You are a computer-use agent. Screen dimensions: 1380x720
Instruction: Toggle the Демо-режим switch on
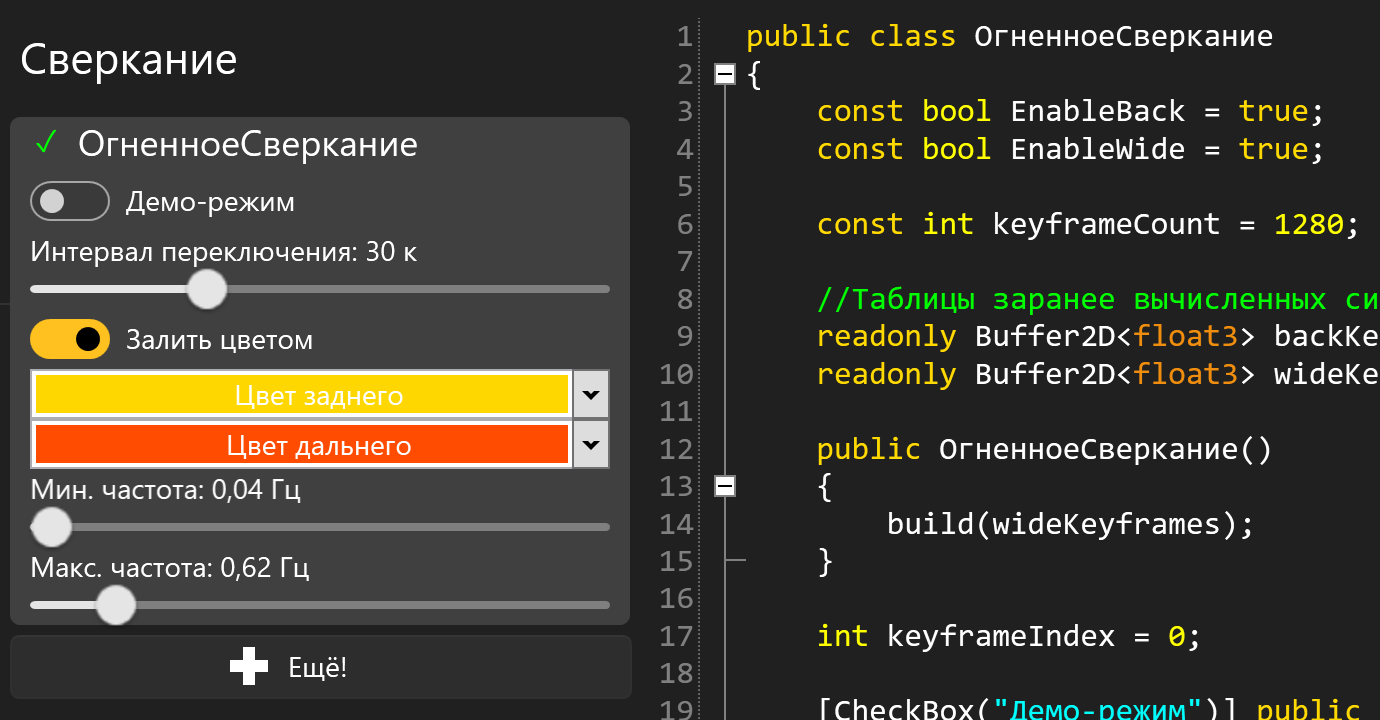click(x=69, y=201)
